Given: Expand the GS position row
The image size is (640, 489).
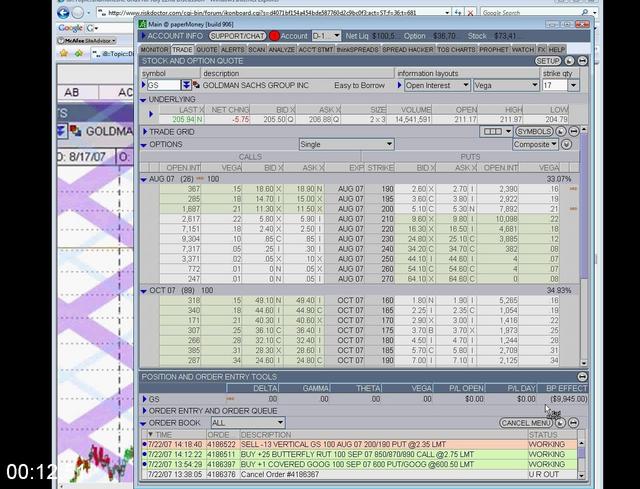Looking at the screenshot, I should tap(144, 399).
